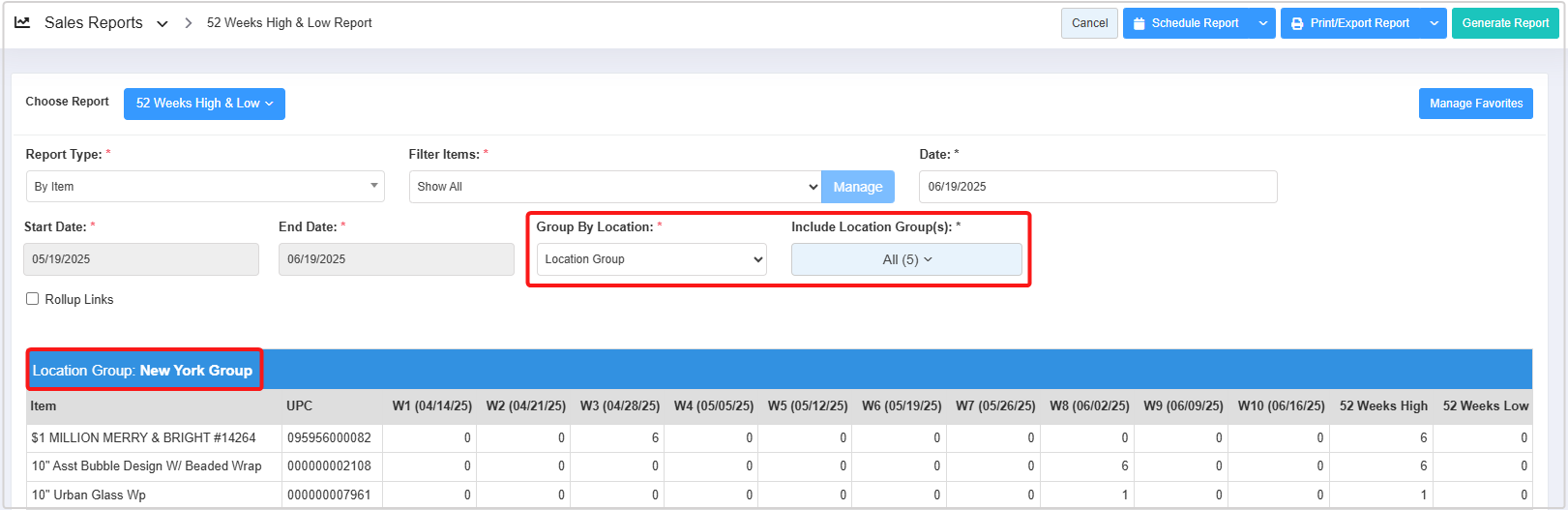Viewport: 1568px width, 510px height.
Task: Click the breadcrumb arrow before 52 Weeks High & Low Report
Action: coord(188,23)
